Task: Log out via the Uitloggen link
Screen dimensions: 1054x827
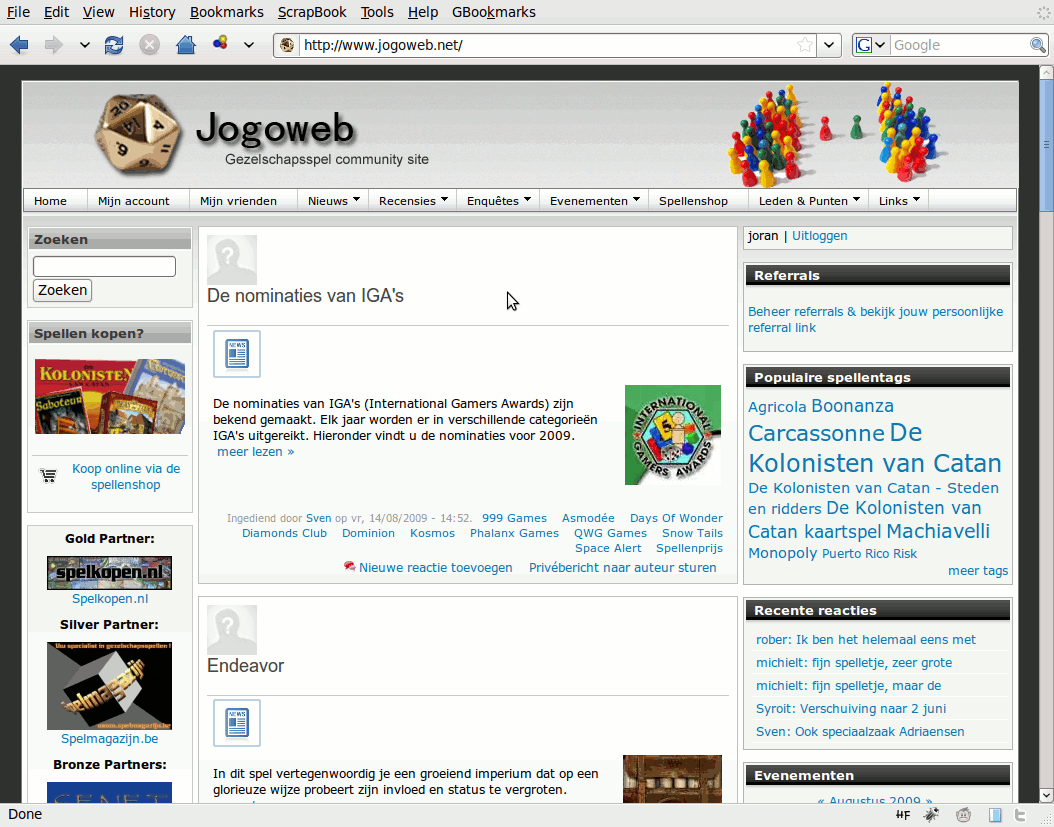Action: (819, 236)
